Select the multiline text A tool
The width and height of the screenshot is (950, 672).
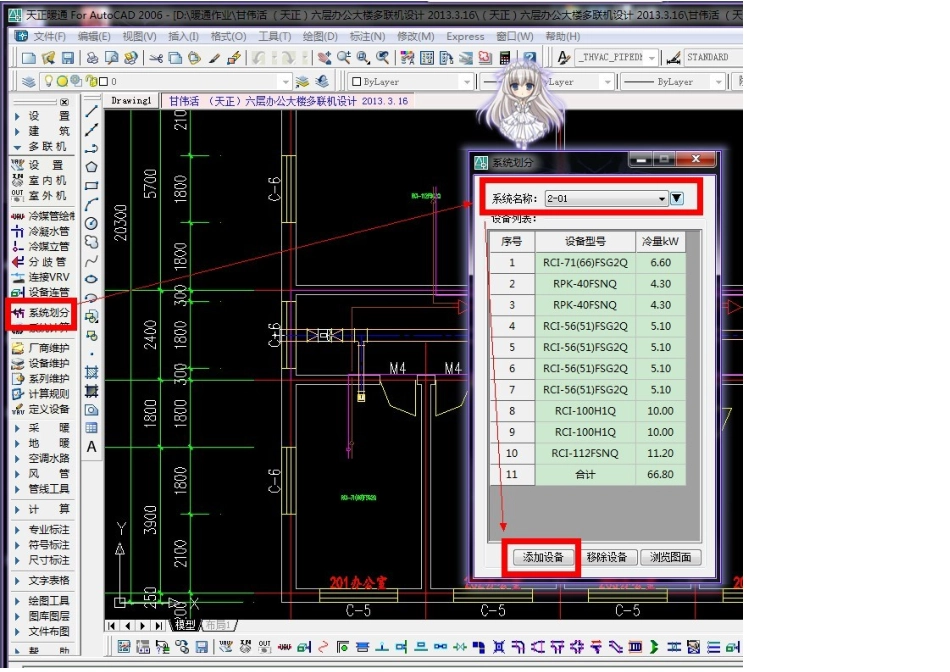click(92, 447)
